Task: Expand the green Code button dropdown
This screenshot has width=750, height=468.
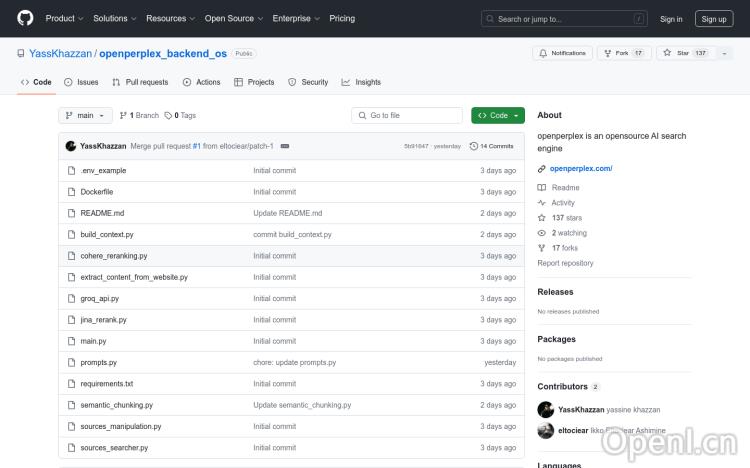Action: click(498, 115)
